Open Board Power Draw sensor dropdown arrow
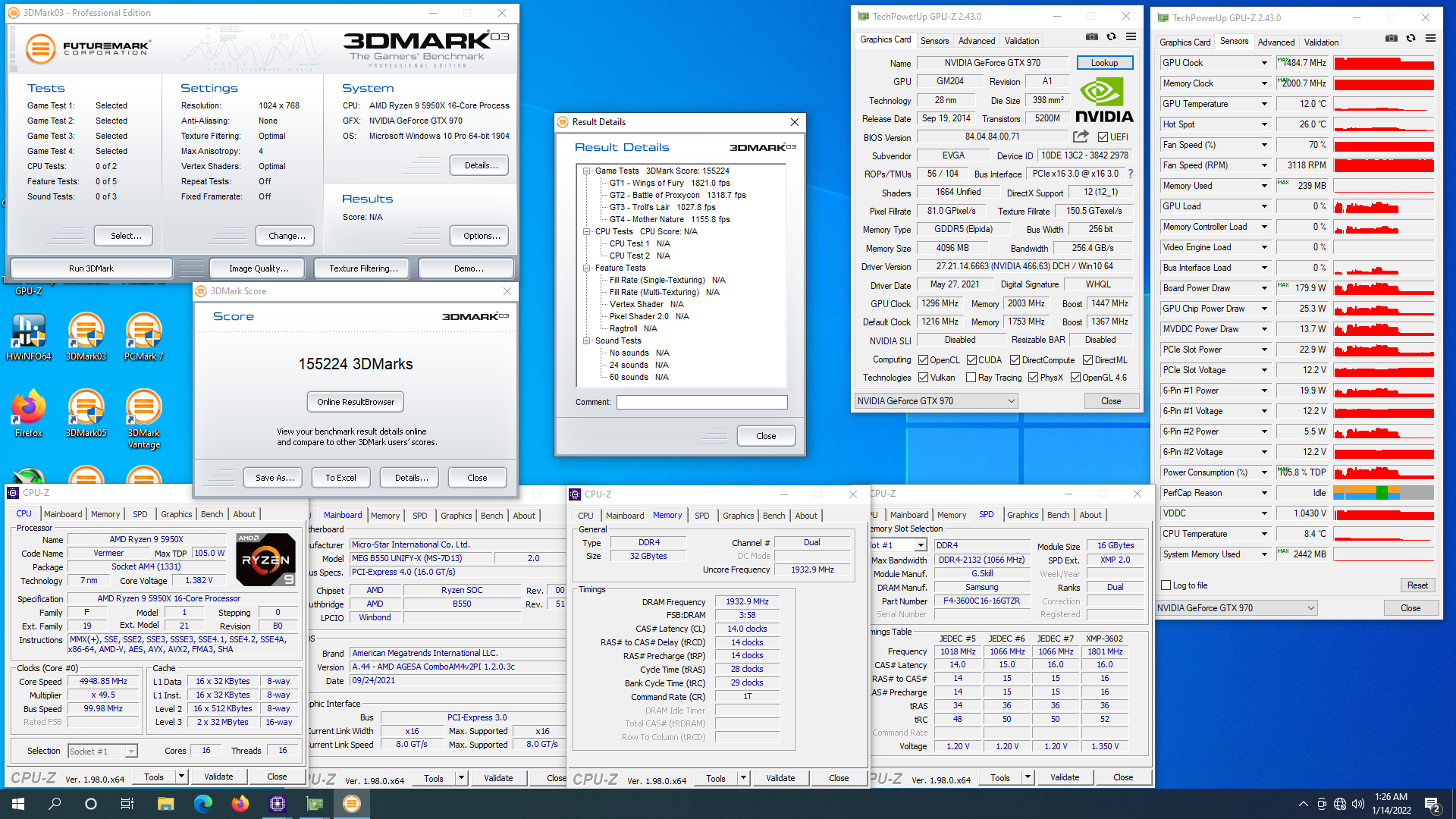This screenshot has width=1456, height=819. pos(1264,288)
